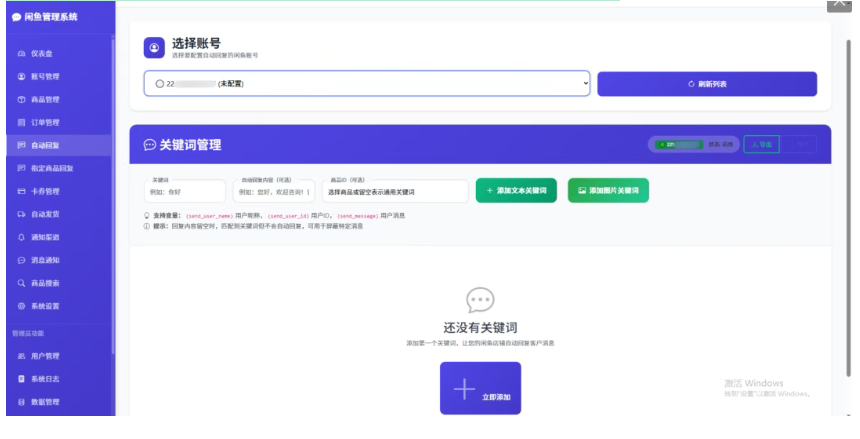Click the 刷新列表 refresh button
This screenshot has width=860, height=439.
707,84
